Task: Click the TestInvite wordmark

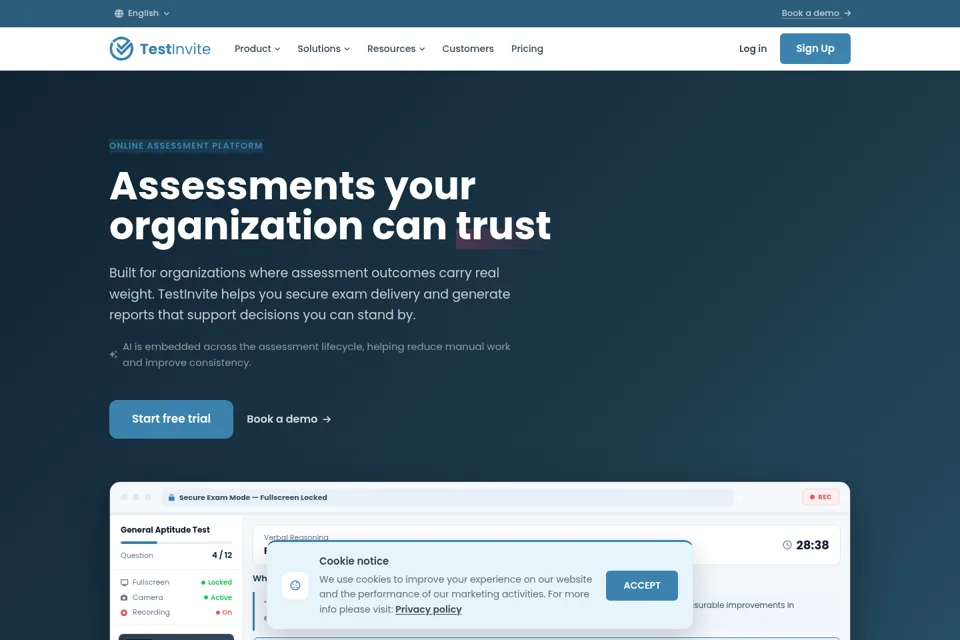Action: 175,49
